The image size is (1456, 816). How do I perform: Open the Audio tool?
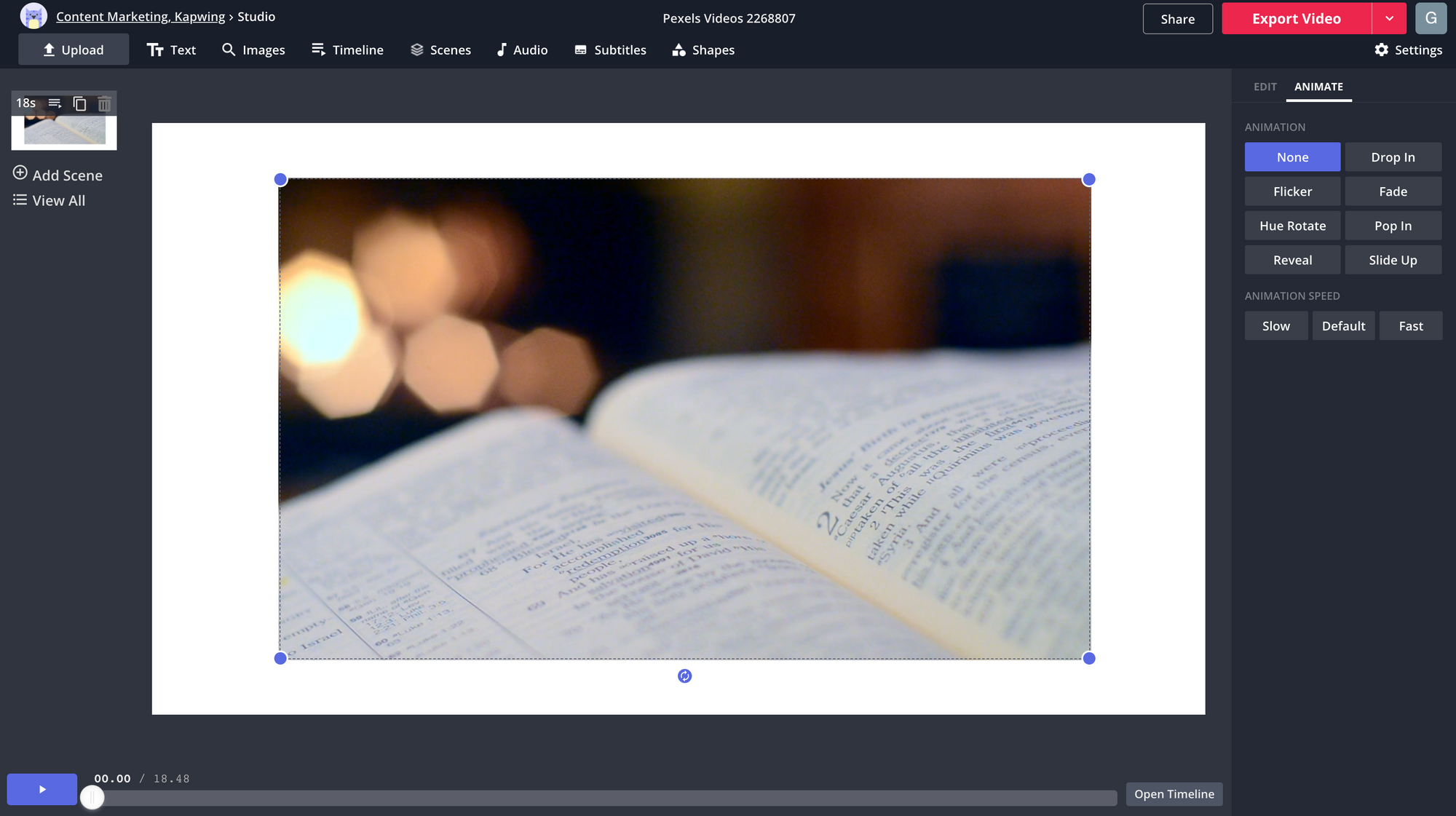point(521,50)
